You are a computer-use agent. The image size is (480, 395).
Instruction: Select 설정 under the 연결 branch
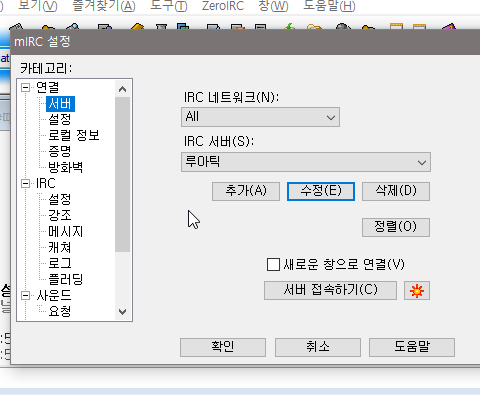click(x=60, y=119)
